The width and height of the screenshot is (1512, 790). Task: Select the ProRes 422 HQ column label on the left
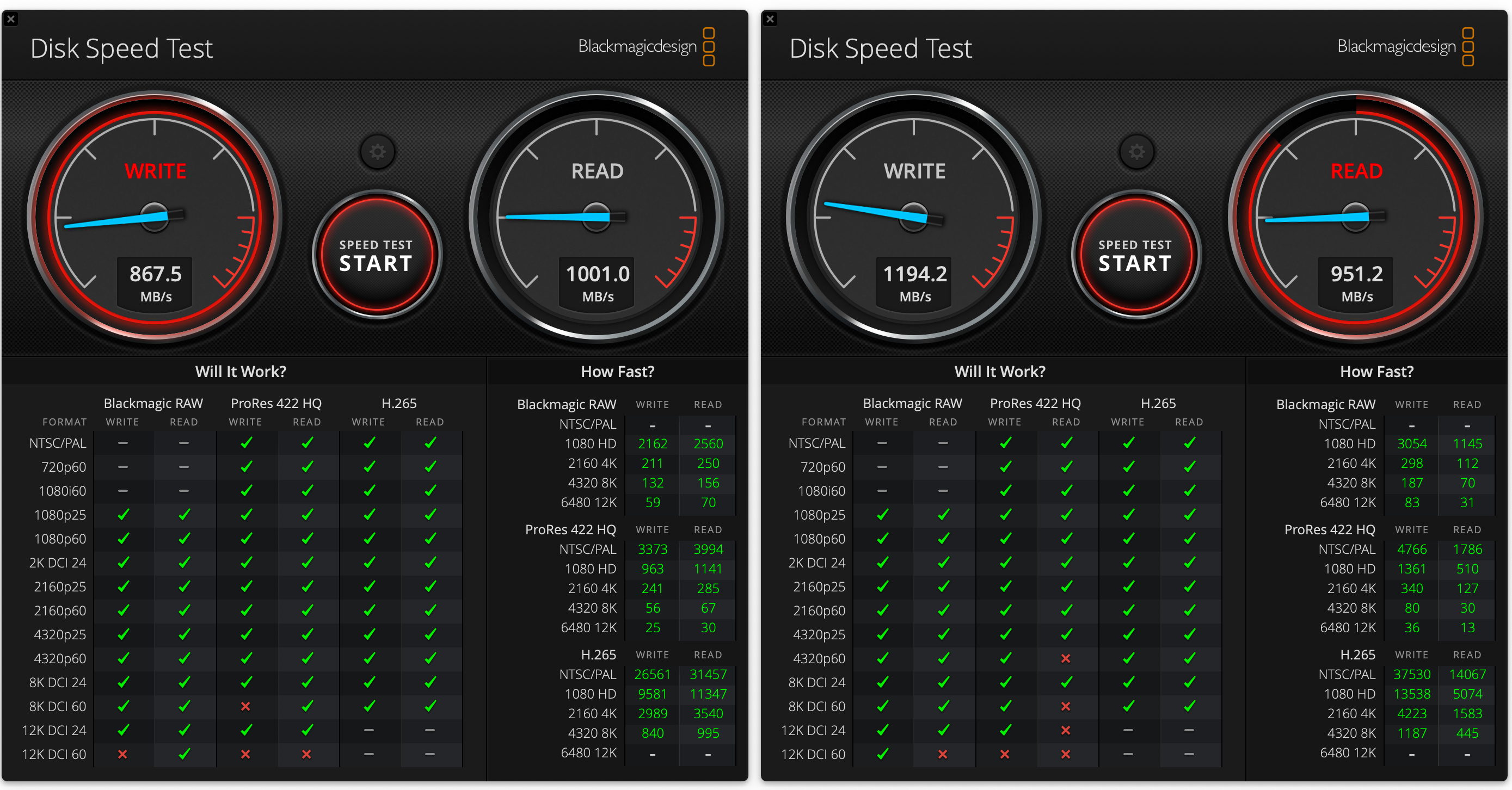click(x=275, y=403)
